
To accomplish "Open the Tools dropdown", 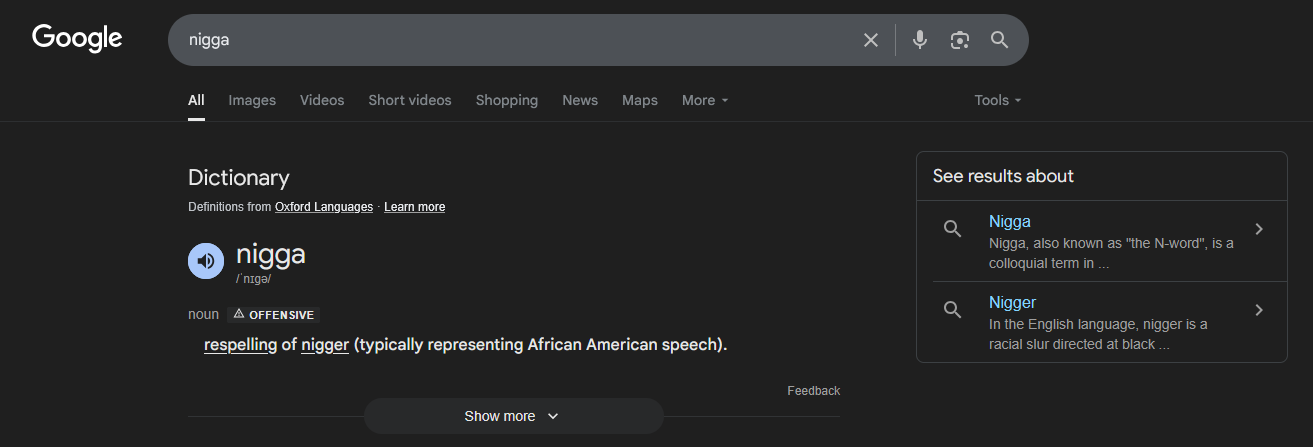I will click(998, 100).
